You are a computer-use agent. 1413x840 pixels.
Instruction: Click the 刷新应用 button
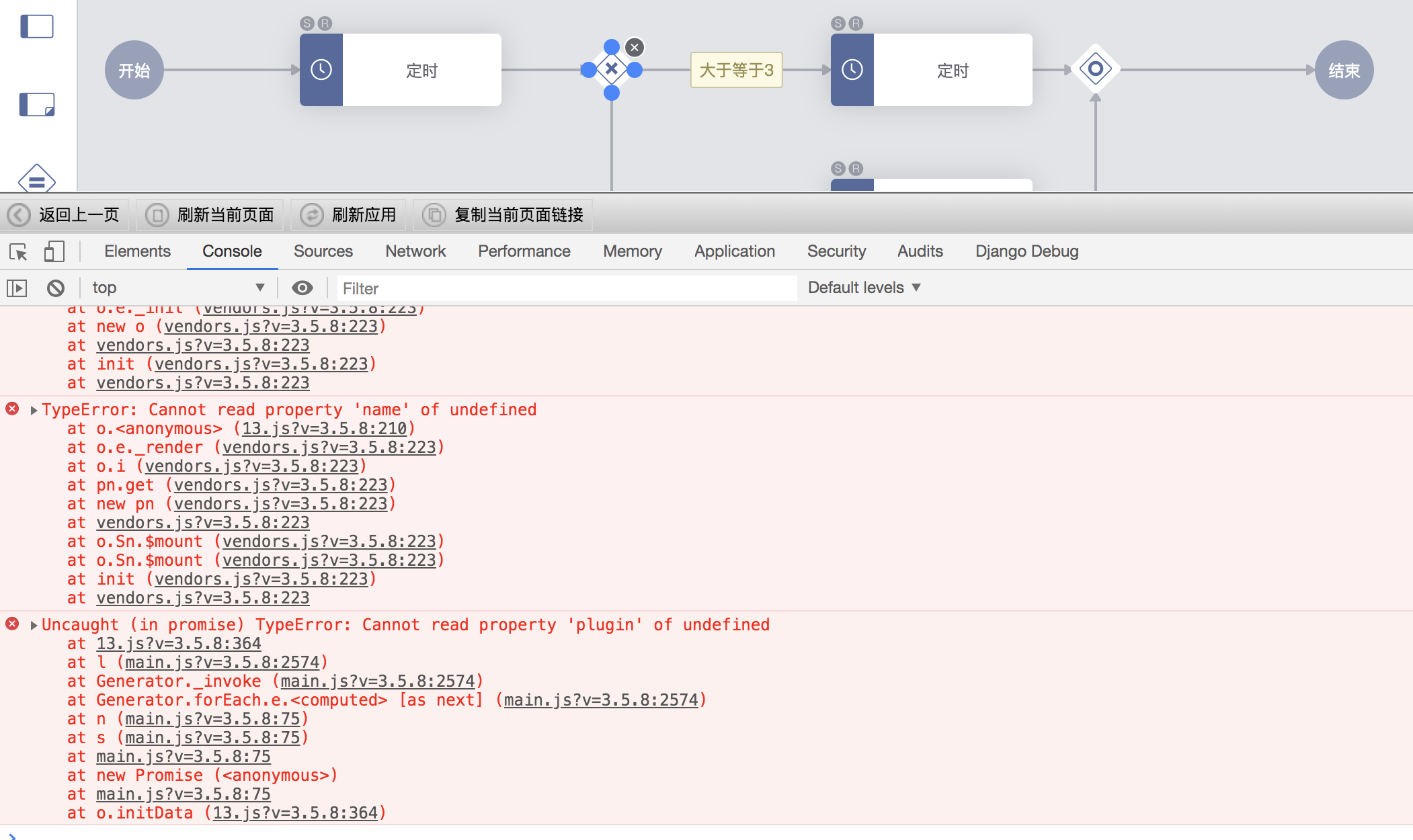click(348, 215)
